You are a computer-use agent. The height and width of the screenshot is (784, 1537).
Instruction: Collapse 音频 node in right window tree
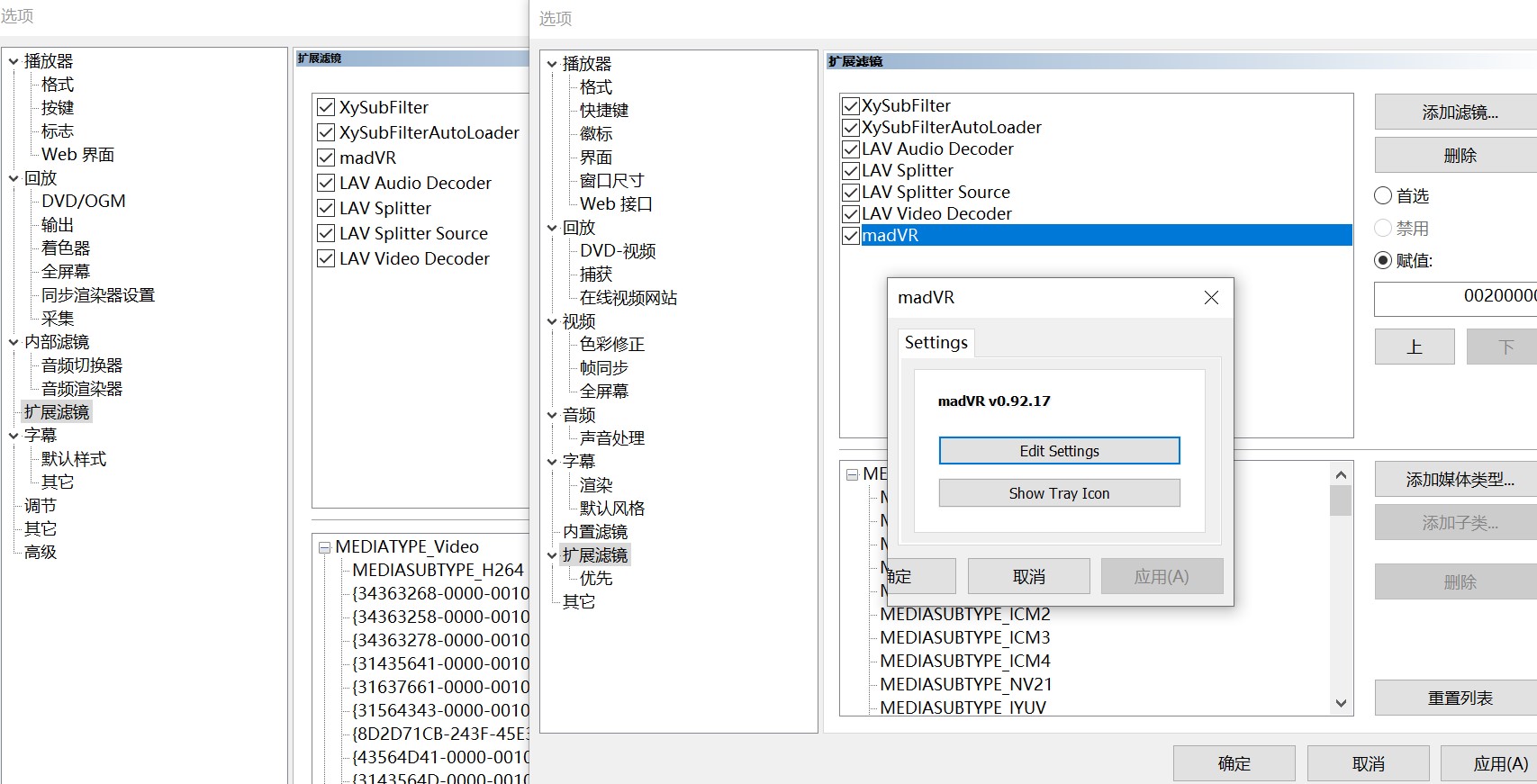coord(552,415)
